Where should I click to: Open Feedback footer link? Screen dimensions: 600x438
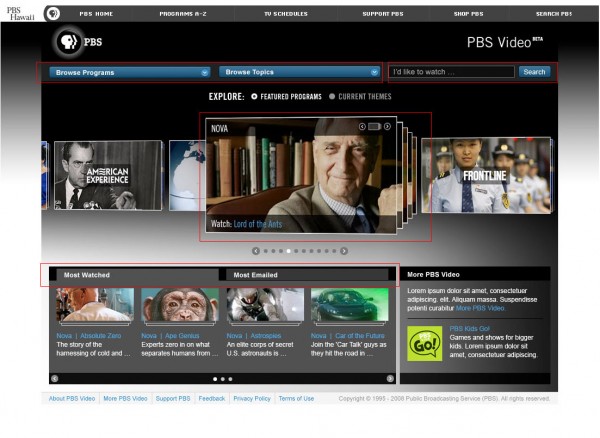click(x=212, y=398)
